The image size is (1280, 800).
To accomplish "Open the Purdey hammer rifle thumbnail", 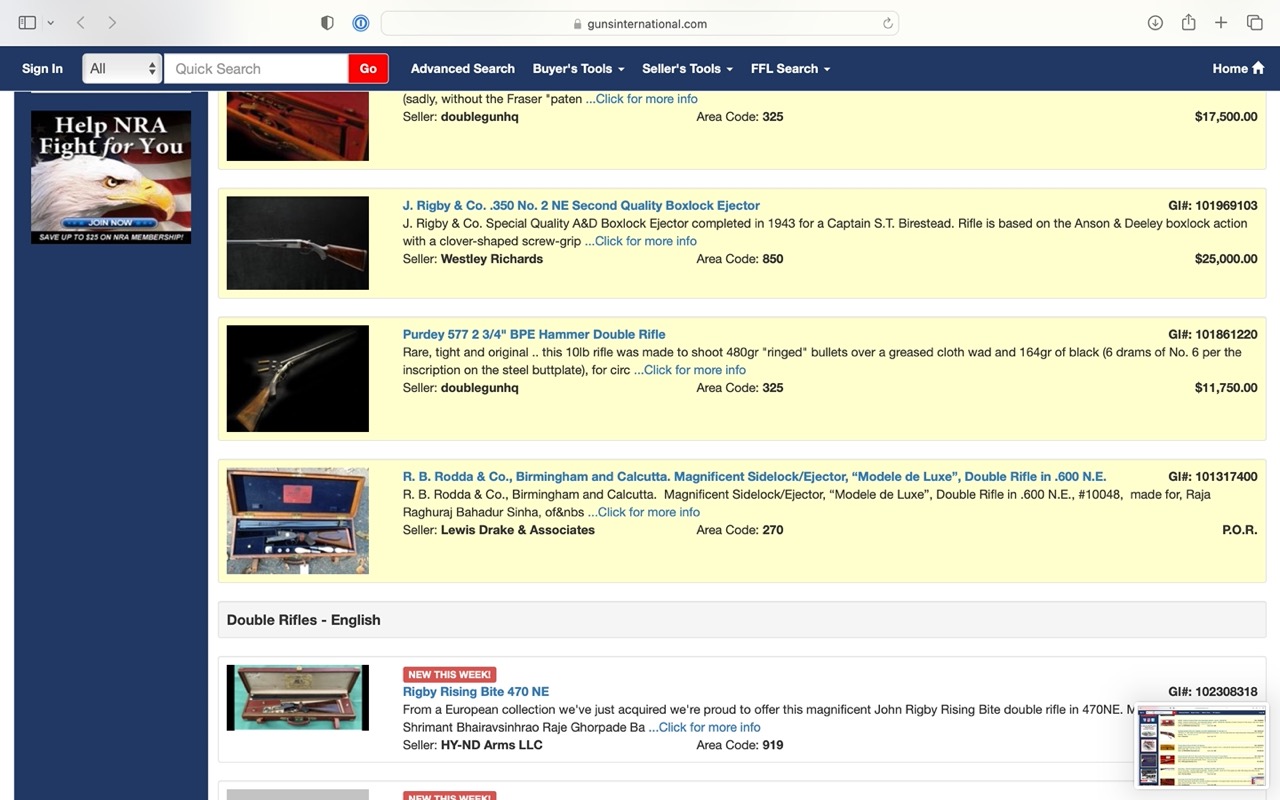I will pyautogui.click(x=297, y=378).
